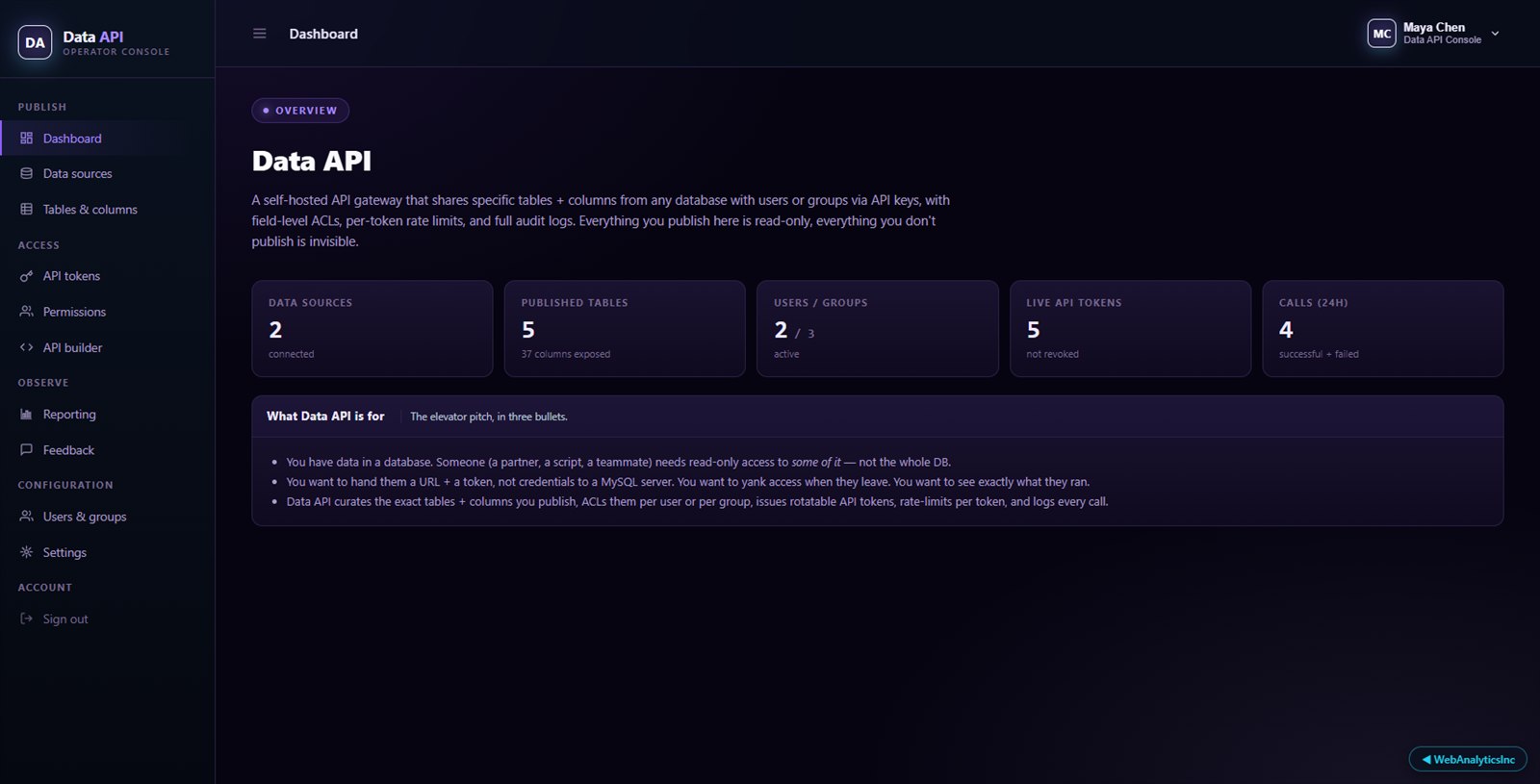Click the 'What Data API is for' heading

click(325, 417)
